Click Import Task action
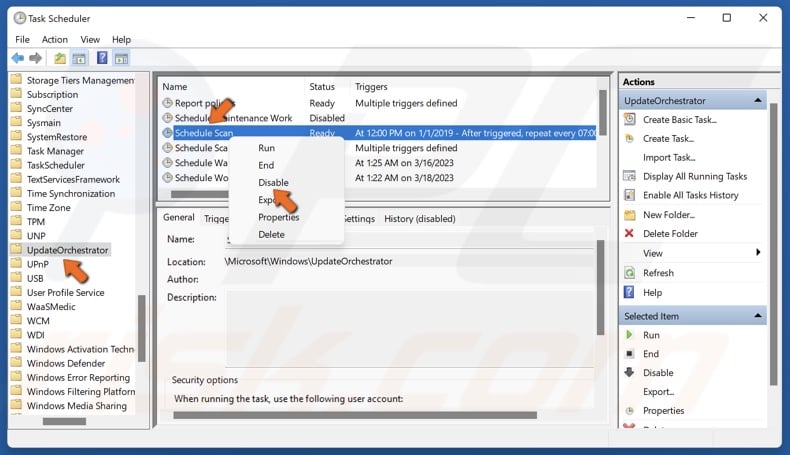Viewport: 790px width, 455px height. pos(669,158)
